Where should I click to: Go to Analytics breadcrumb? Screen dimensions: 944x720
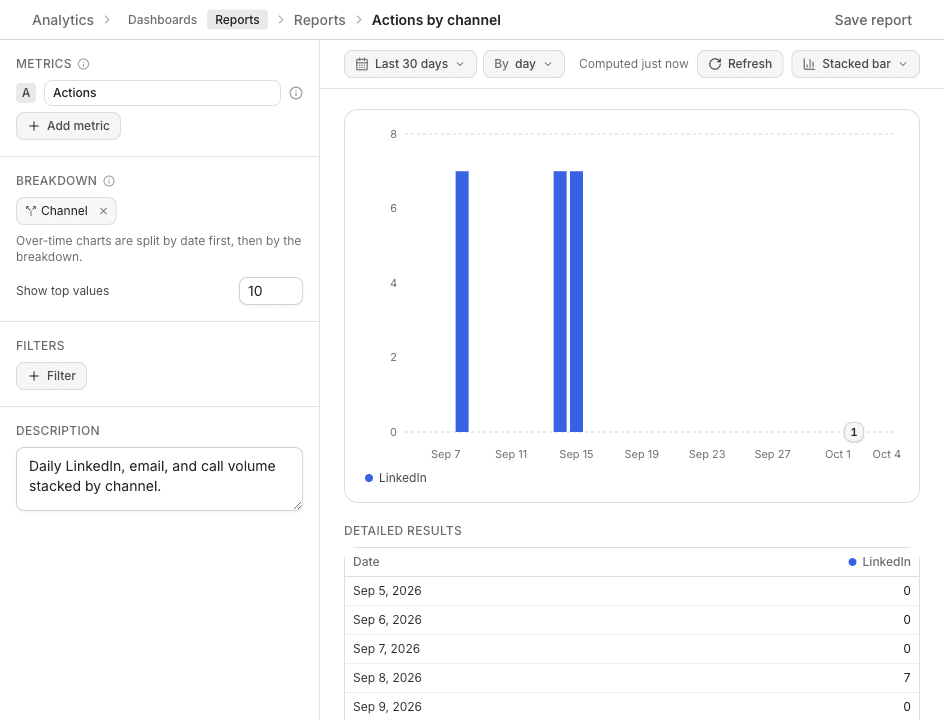coord(63,20)
